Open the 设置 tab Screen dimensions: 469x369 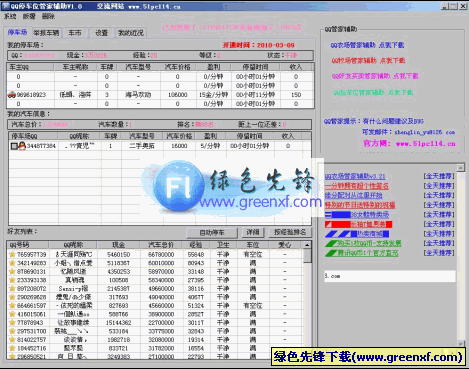point(102,33)
